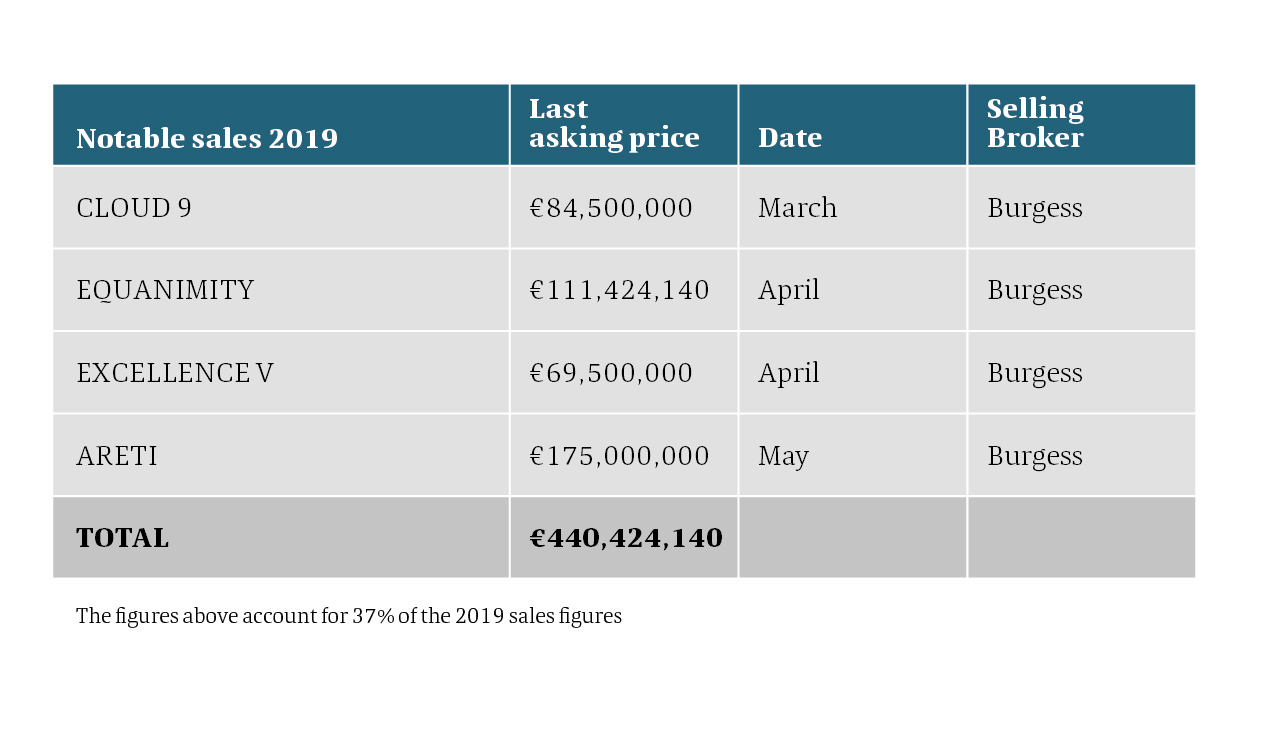The height and width of the screenshot is (748, 1288).
Task: Click the €440,424,140 total amount
Action: (x=626, y=538)
